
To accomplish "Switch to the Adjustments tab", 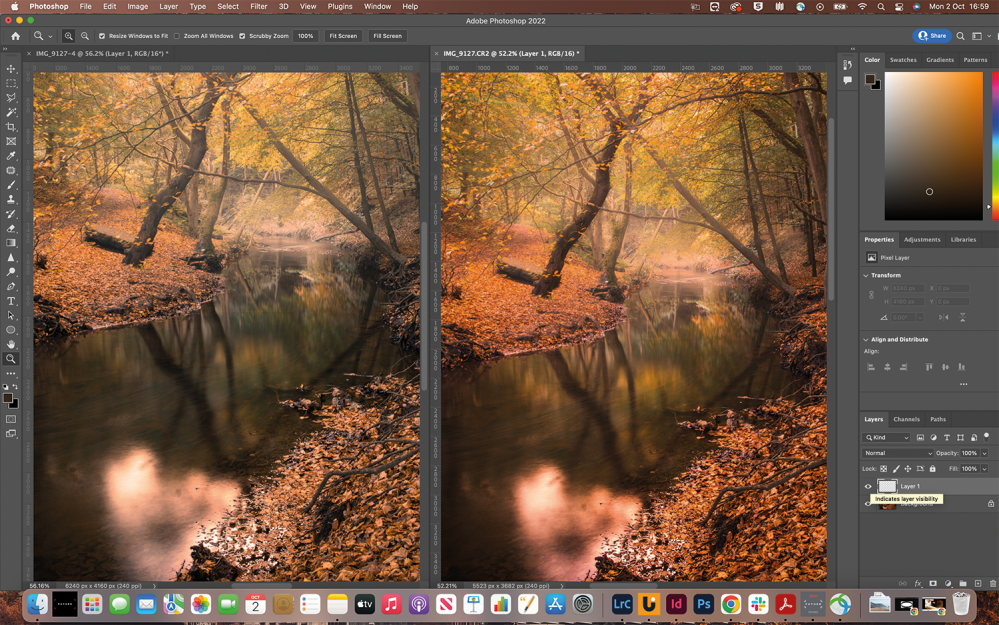I will (x=922, y=240).
